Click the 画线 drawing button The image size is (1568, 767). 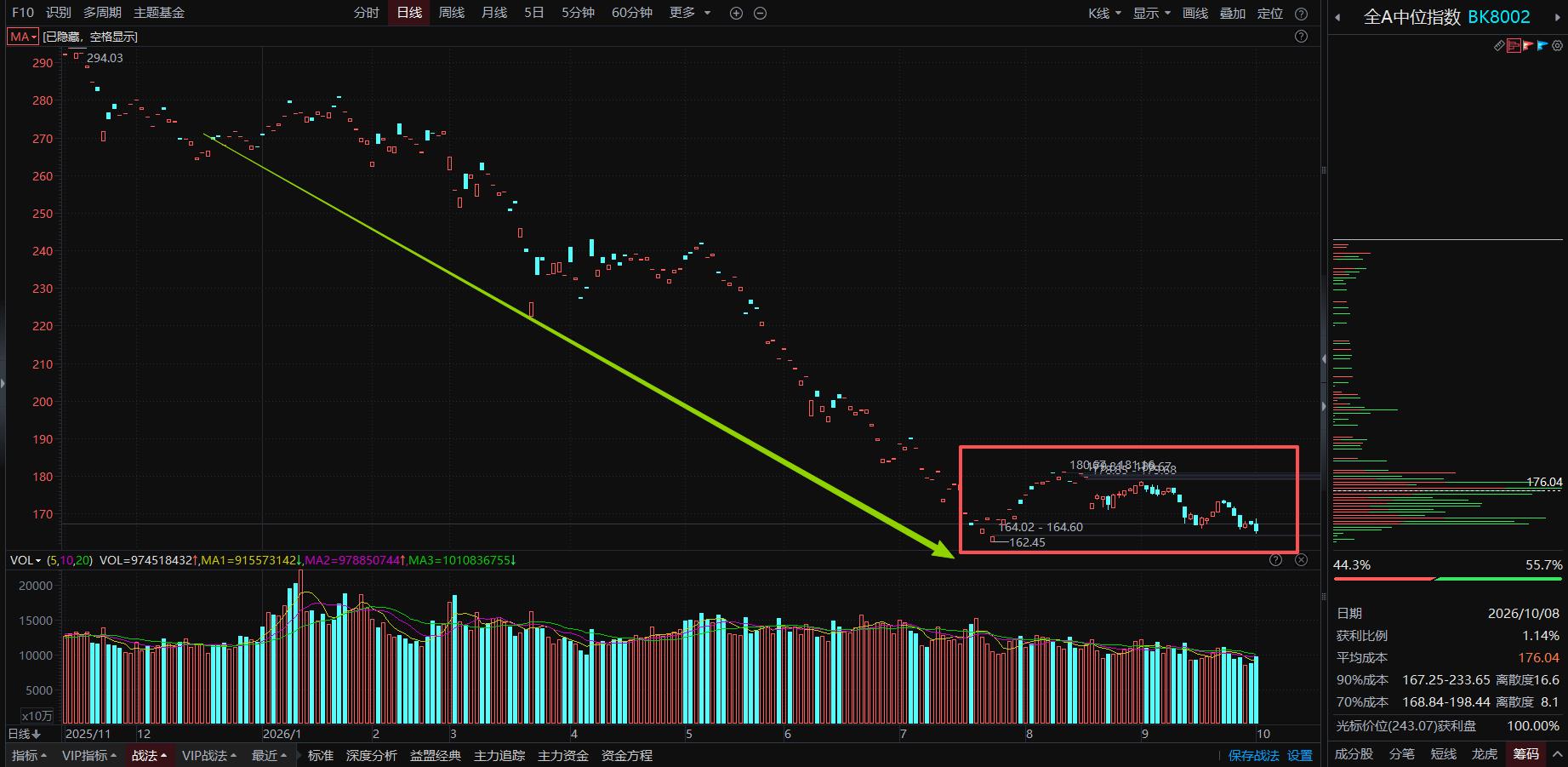pos(1195,13)
